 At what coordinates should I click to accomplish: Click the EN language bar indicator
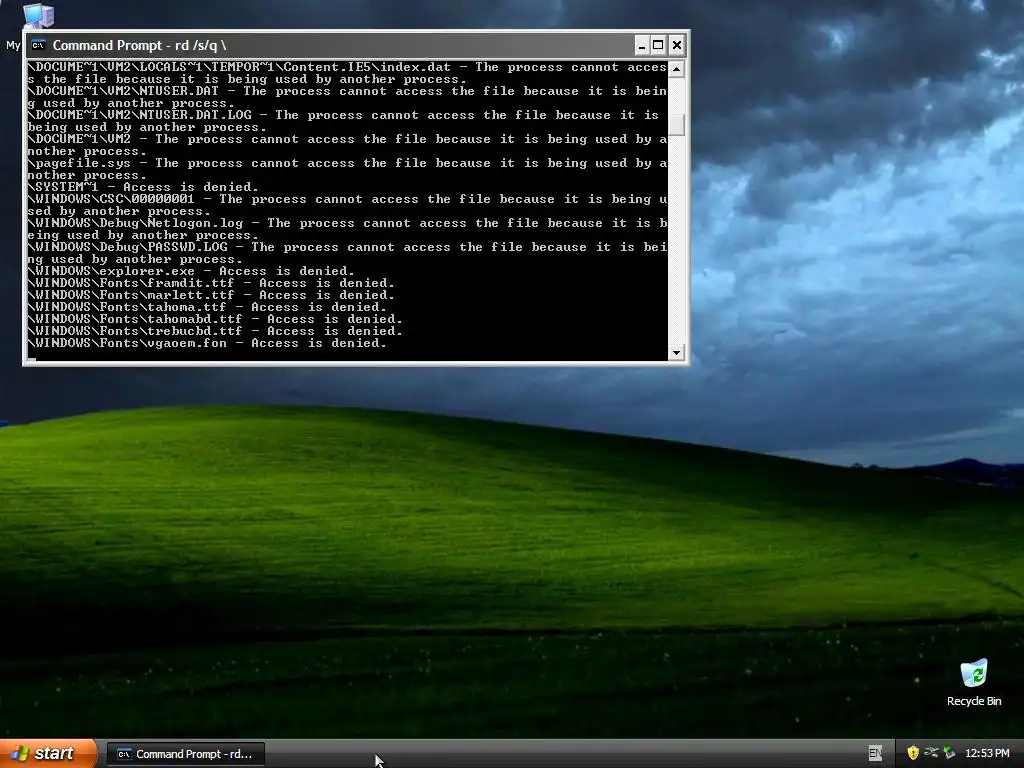click(x=875, y=753)
